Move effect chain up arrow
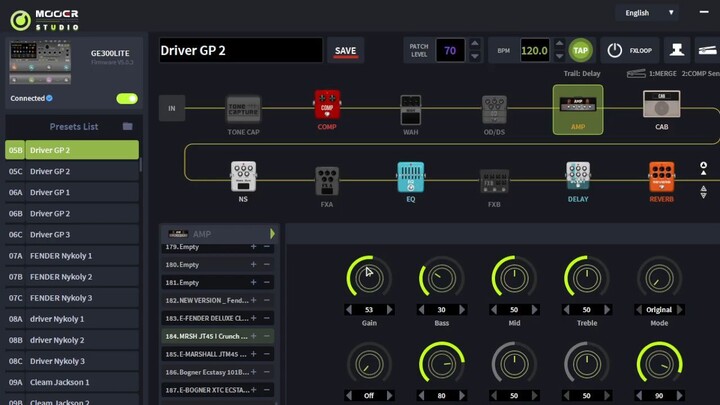This screenshot has height=405, width=720. [703, 168]
